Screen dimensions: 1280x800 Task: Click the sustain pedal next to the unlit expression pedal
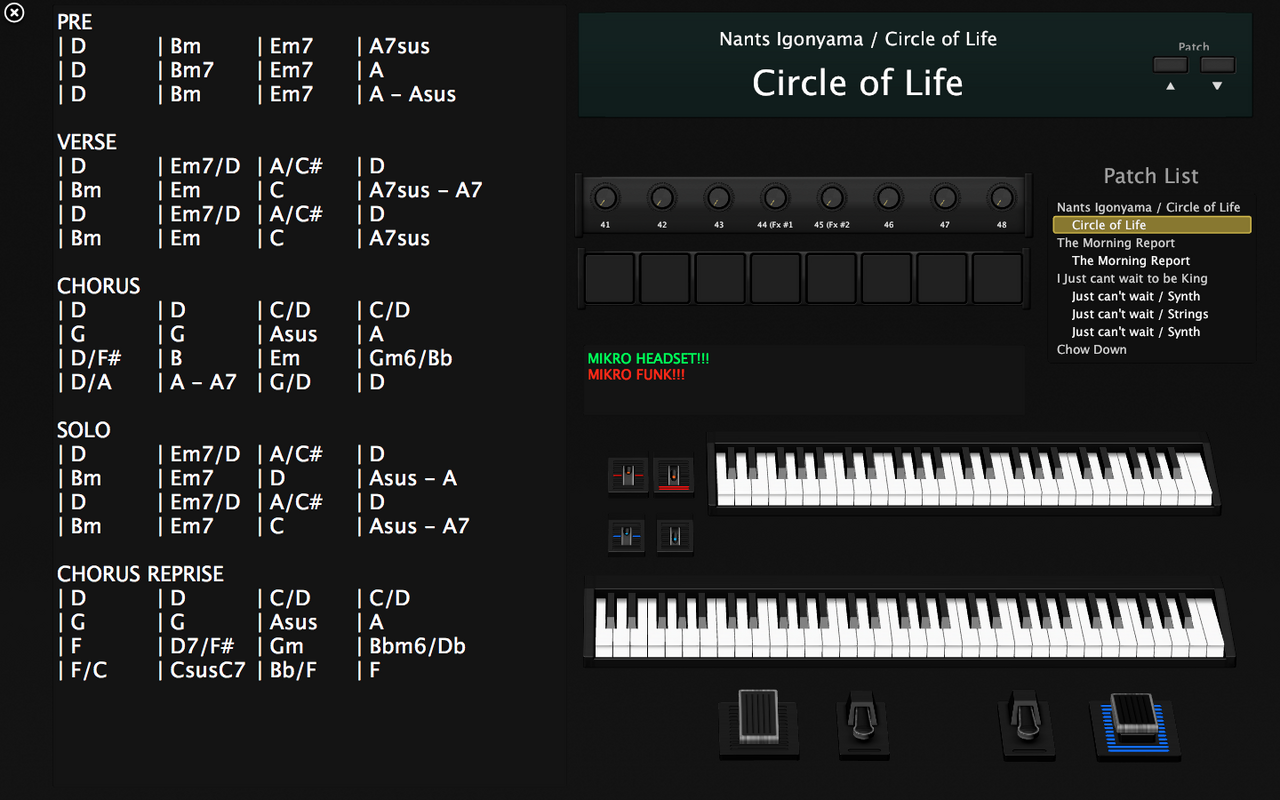tap(862, 724)
